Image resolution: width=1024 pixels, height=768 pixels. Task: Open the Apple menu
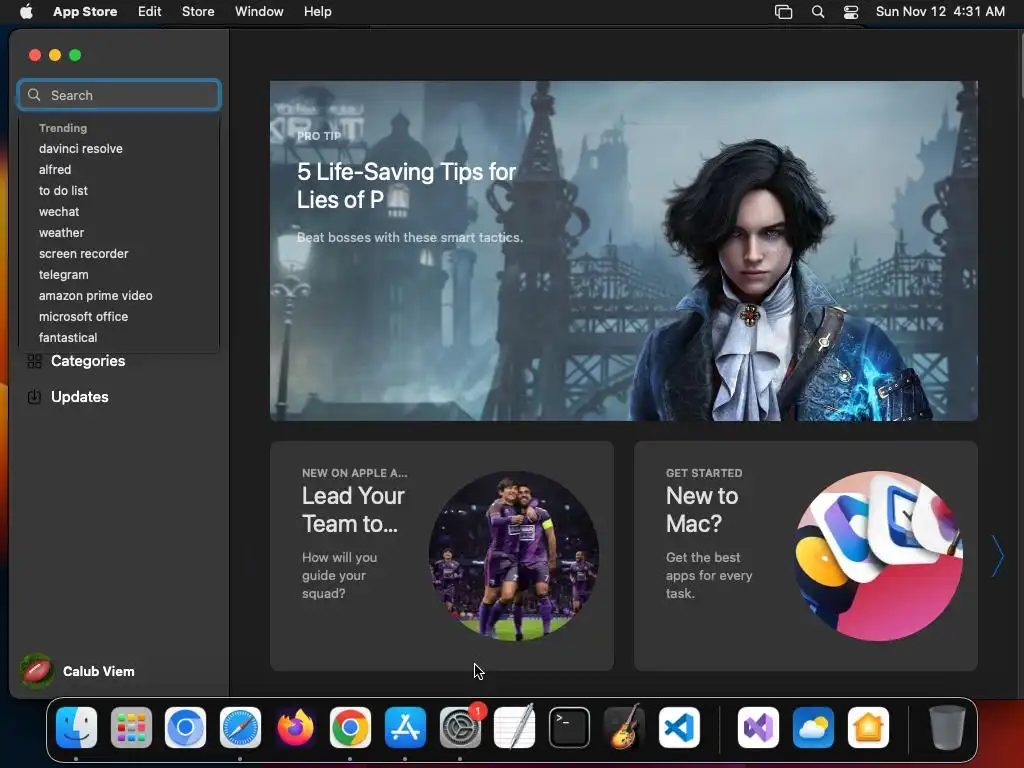[26, 12]
